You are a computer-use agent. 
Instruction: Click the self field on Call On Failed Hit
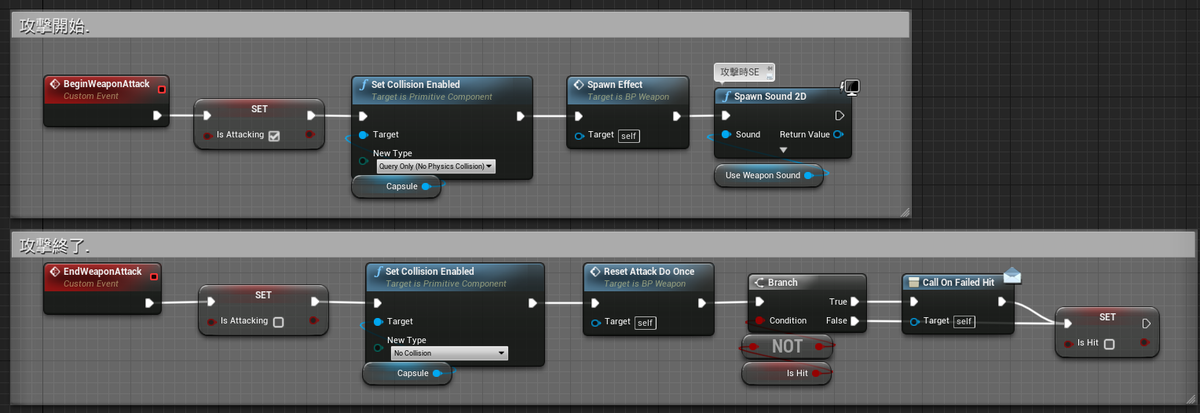coord(964,321)
